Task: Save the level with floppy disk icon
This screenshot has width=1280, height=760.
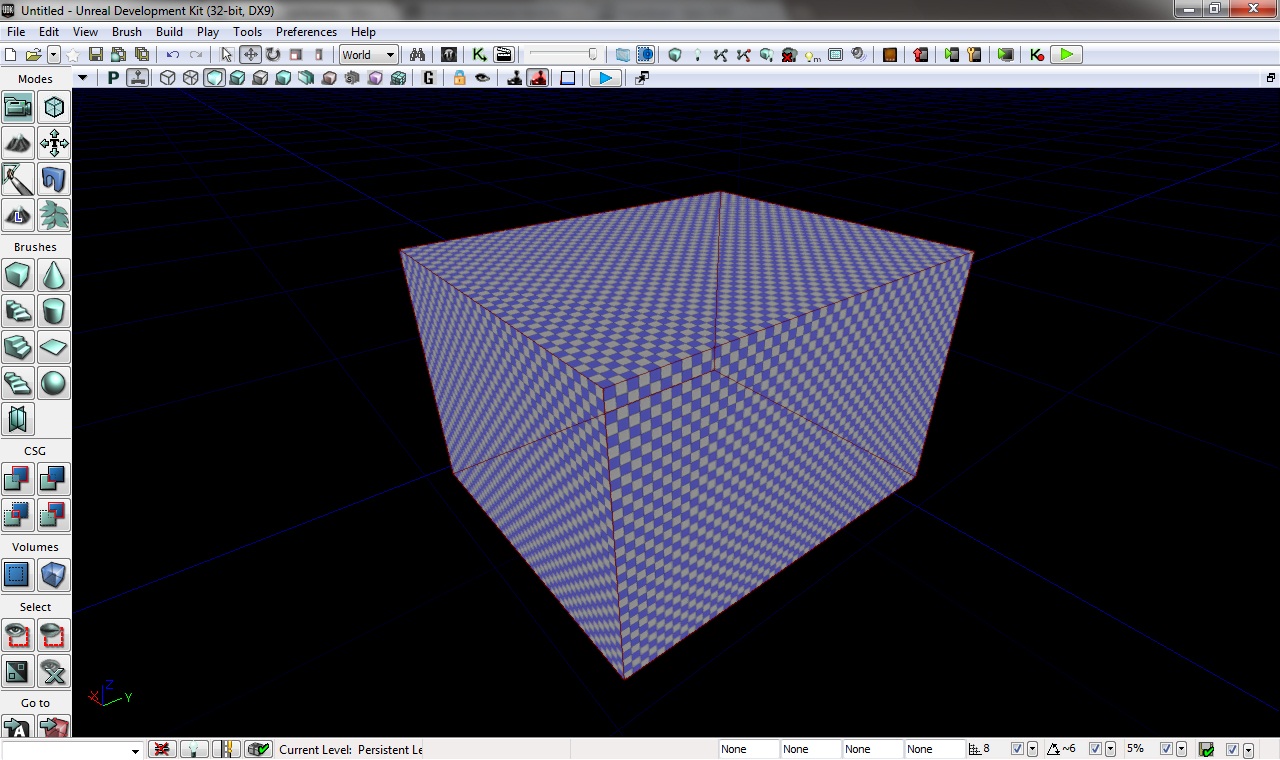Action: click(96, 55)
